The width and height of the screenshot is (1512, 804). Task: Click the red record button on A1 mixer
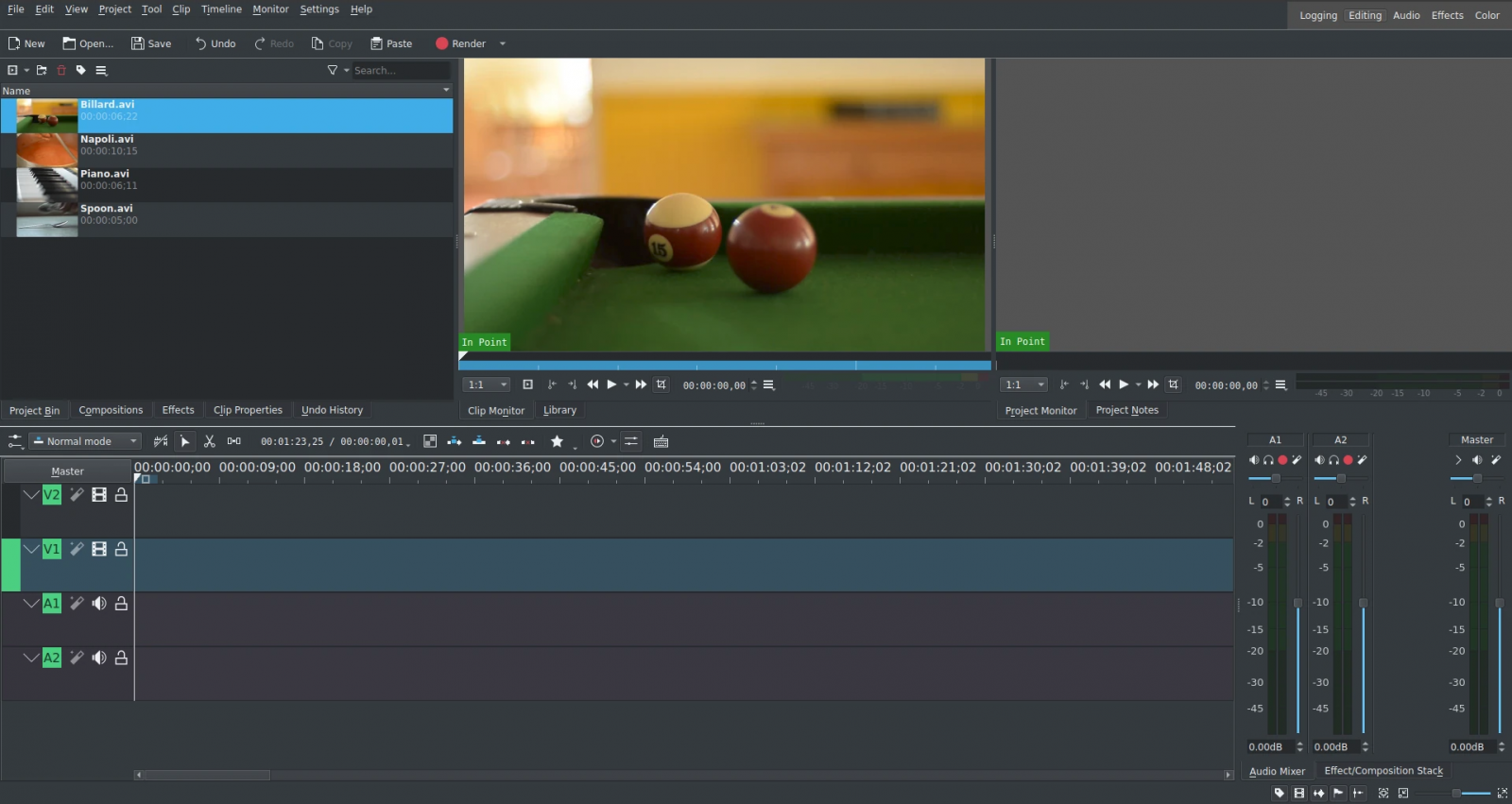click(x=1282, y=460)
